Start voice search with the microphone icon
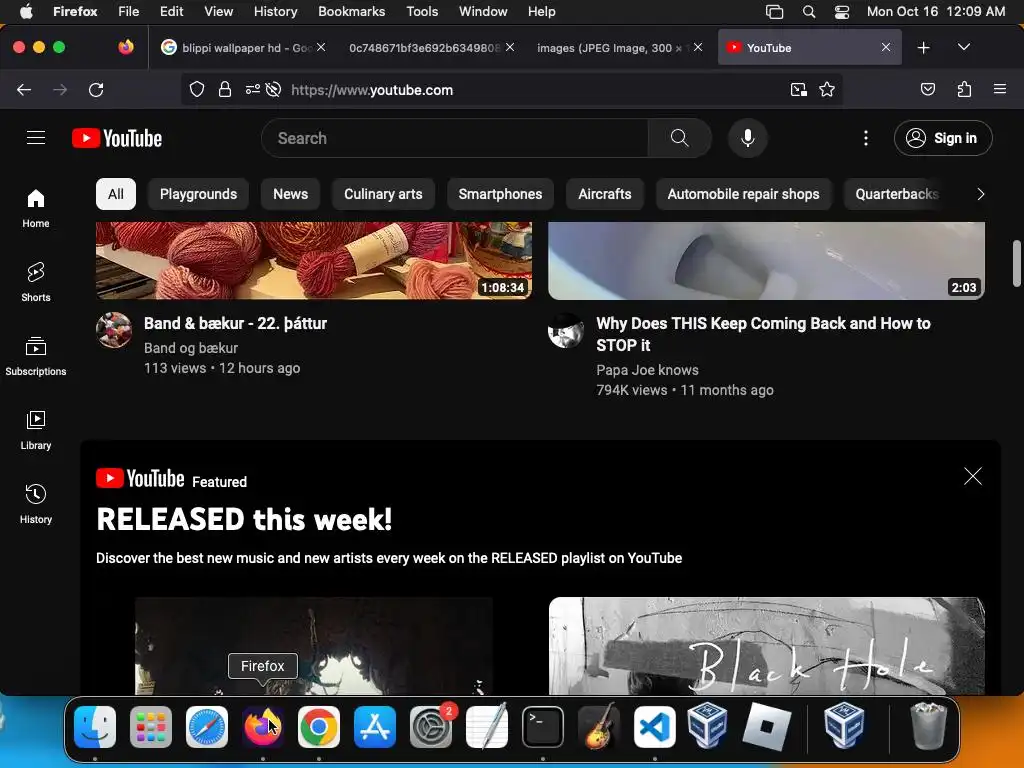The width and height of the screenshot is (1024, 768). click(x=748, y=138)
